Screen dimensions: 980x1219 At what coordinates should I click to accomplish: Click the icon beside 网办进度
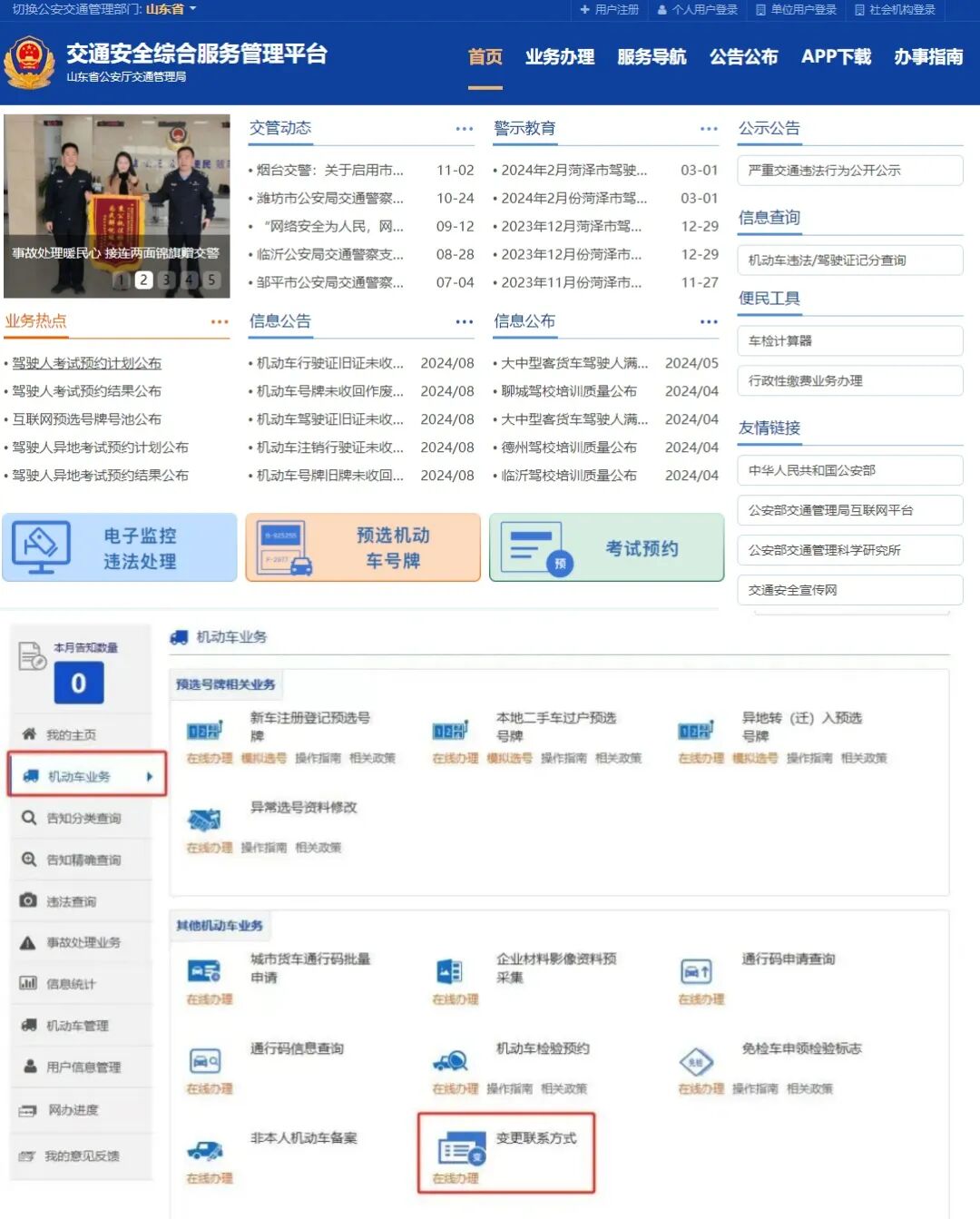[x=28, y=1110]
